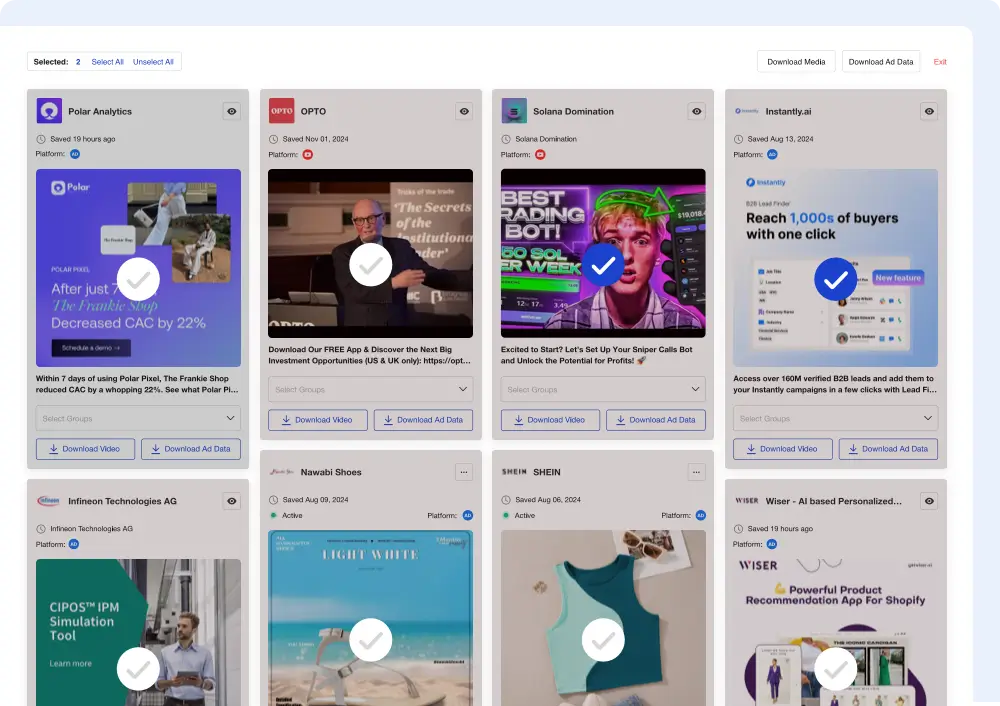Click the Download Media button
Viewport: 1000px width, 706px height.
pyautogui.click(x=796, y=61)
